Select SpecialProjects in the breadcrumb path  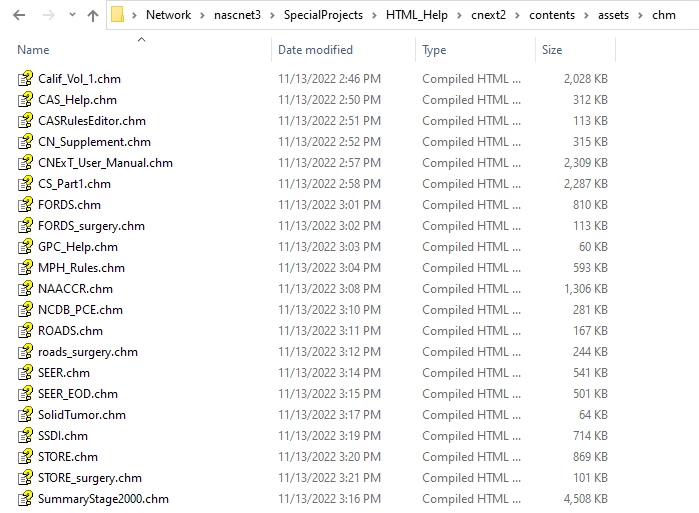click(x=323, y=15)
